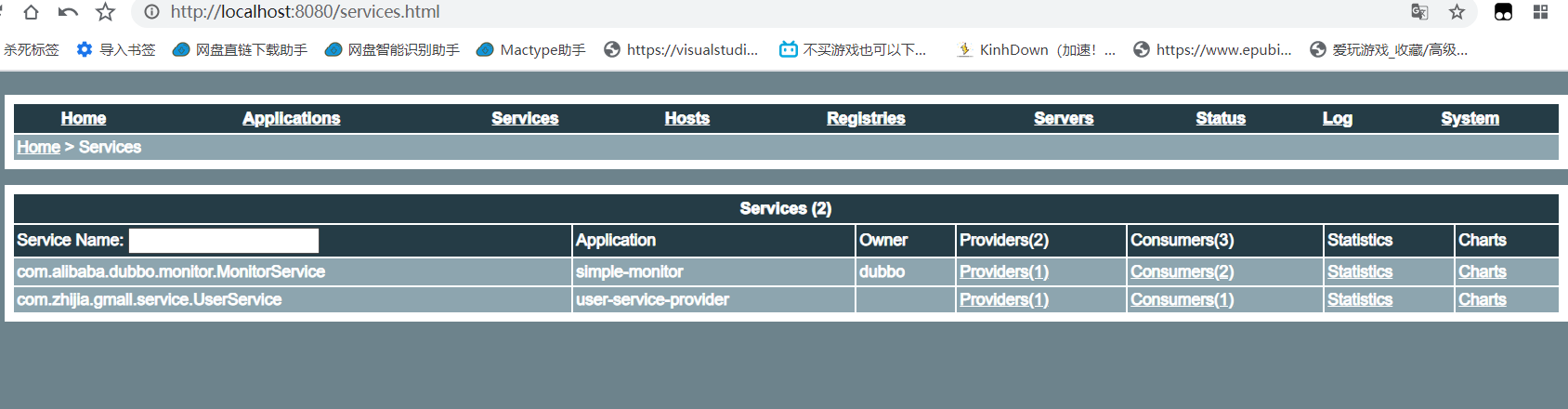Click the browser undo/back arrow icon

(x=68, y=12)
